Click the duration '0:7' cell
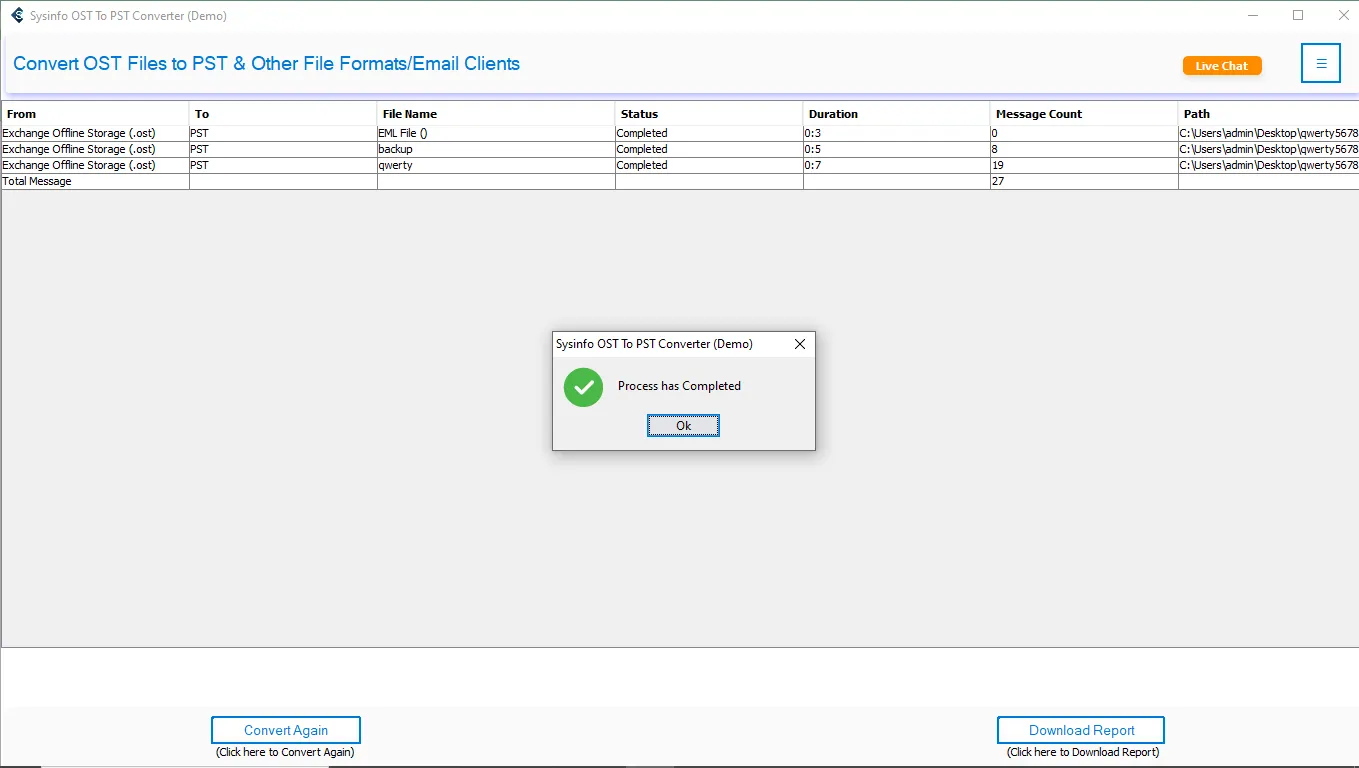The width and height of the screenshot is (1359, 768). click(897, 165)
